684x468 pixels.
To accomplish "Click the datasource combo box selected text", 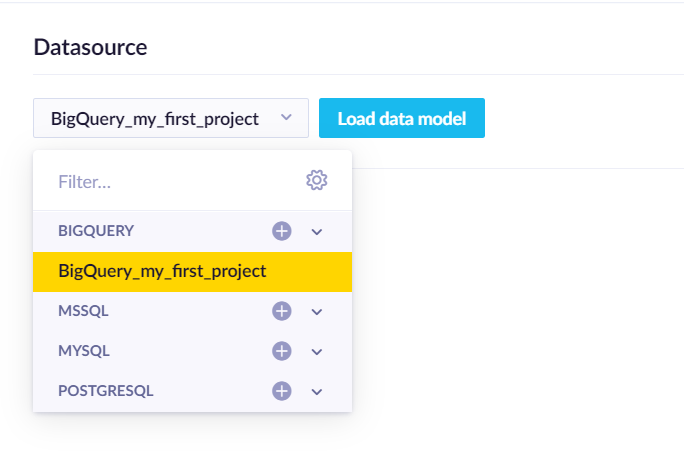I will pos(155,119).
